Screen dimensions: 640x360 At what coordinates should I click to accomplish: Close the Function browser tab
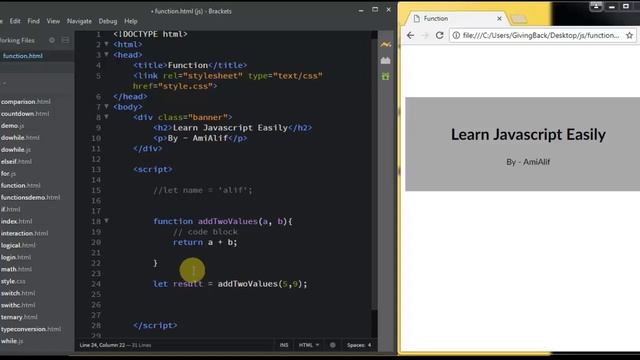pos(499,18)
